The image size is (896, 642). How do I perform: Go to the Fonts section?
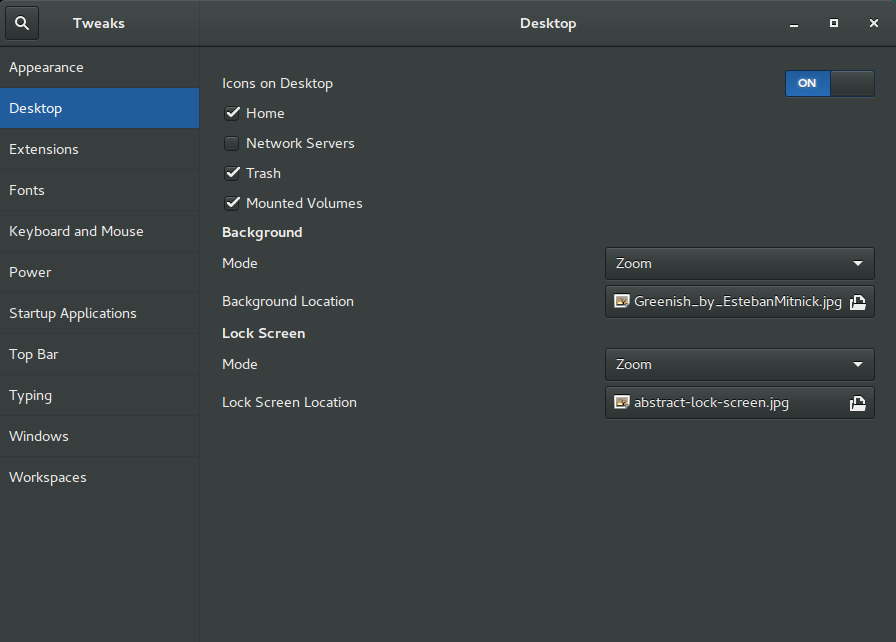point(99,190)
